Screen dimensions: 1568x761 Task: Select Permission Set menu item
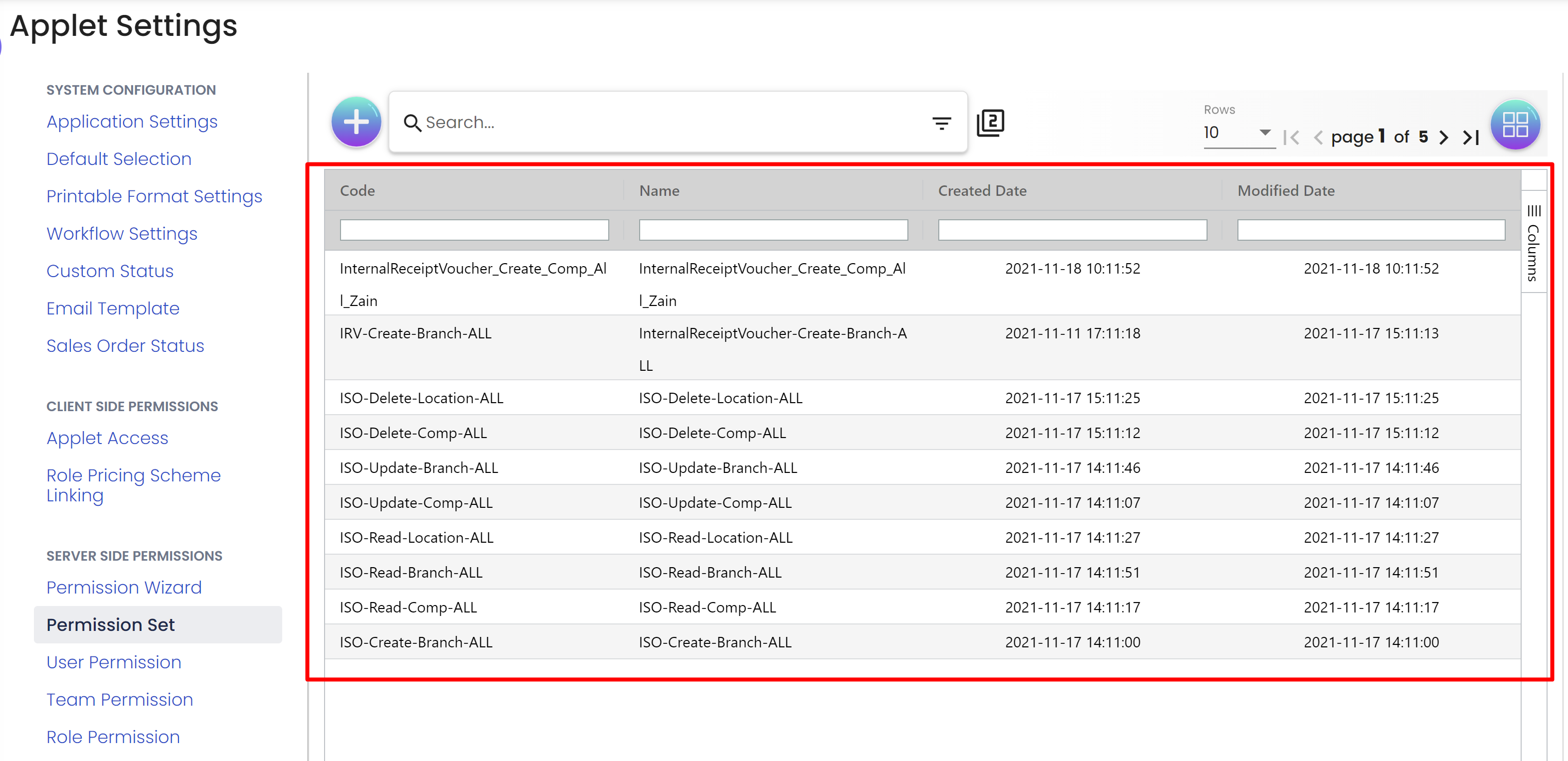[110, 625]
